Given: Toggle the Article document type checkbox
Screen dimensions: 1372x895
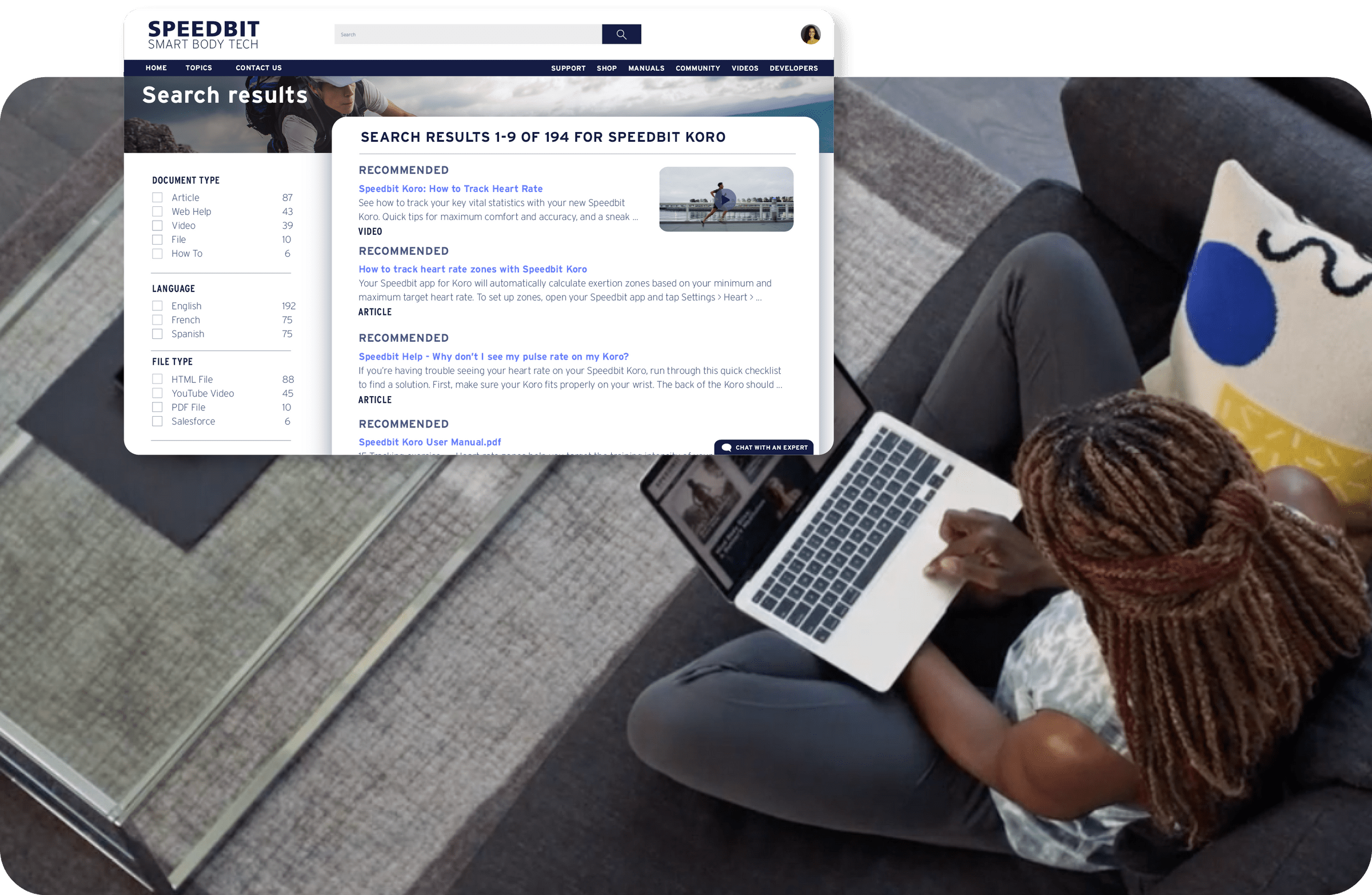Looking at the screenshot, I should pyautogui.click(x=158, y=197).
